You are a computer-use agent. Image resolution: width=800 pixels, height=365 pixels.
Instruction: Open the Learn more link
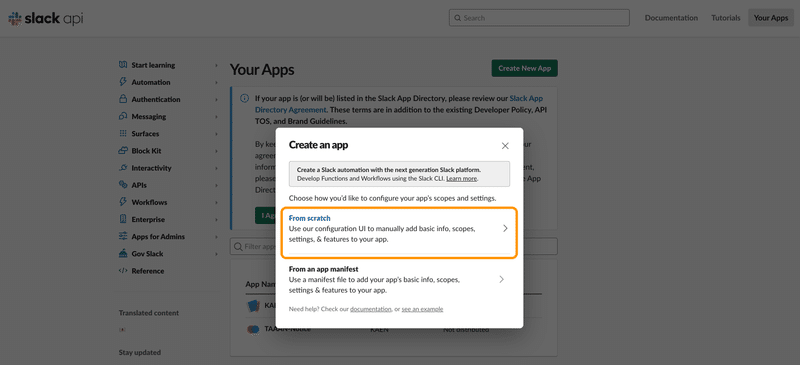tap(462, 179)
